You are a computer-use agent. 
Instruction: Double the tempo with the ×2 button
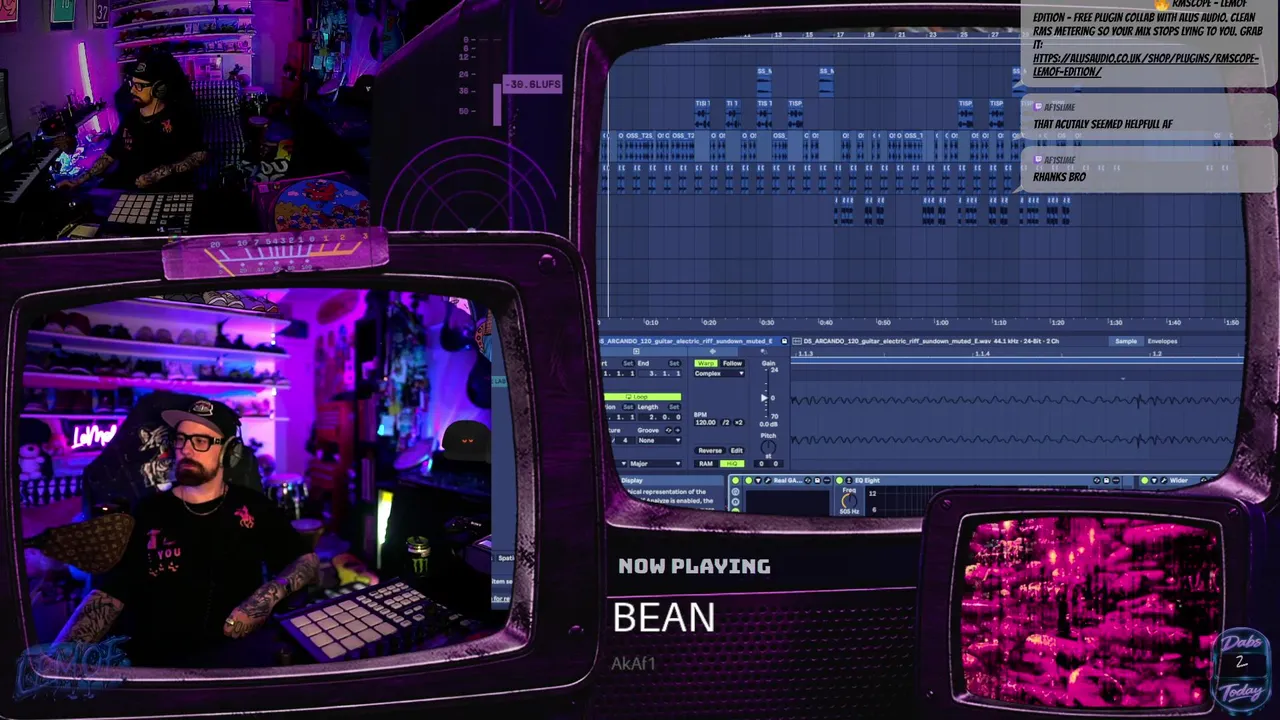click(739, 422)
